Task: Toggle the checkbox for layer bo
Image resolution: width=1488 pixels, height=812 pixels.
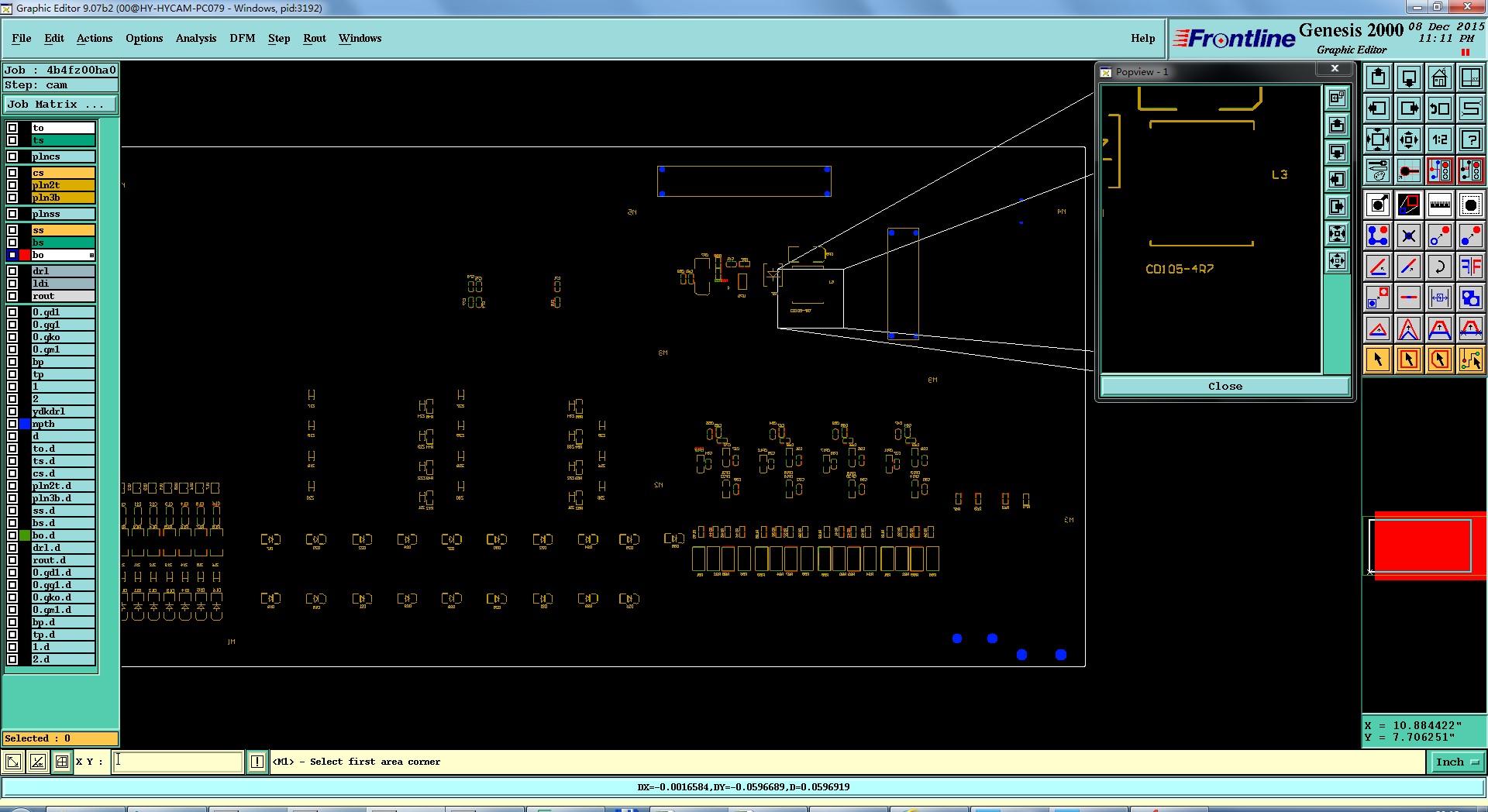Action: click(12, 255)
